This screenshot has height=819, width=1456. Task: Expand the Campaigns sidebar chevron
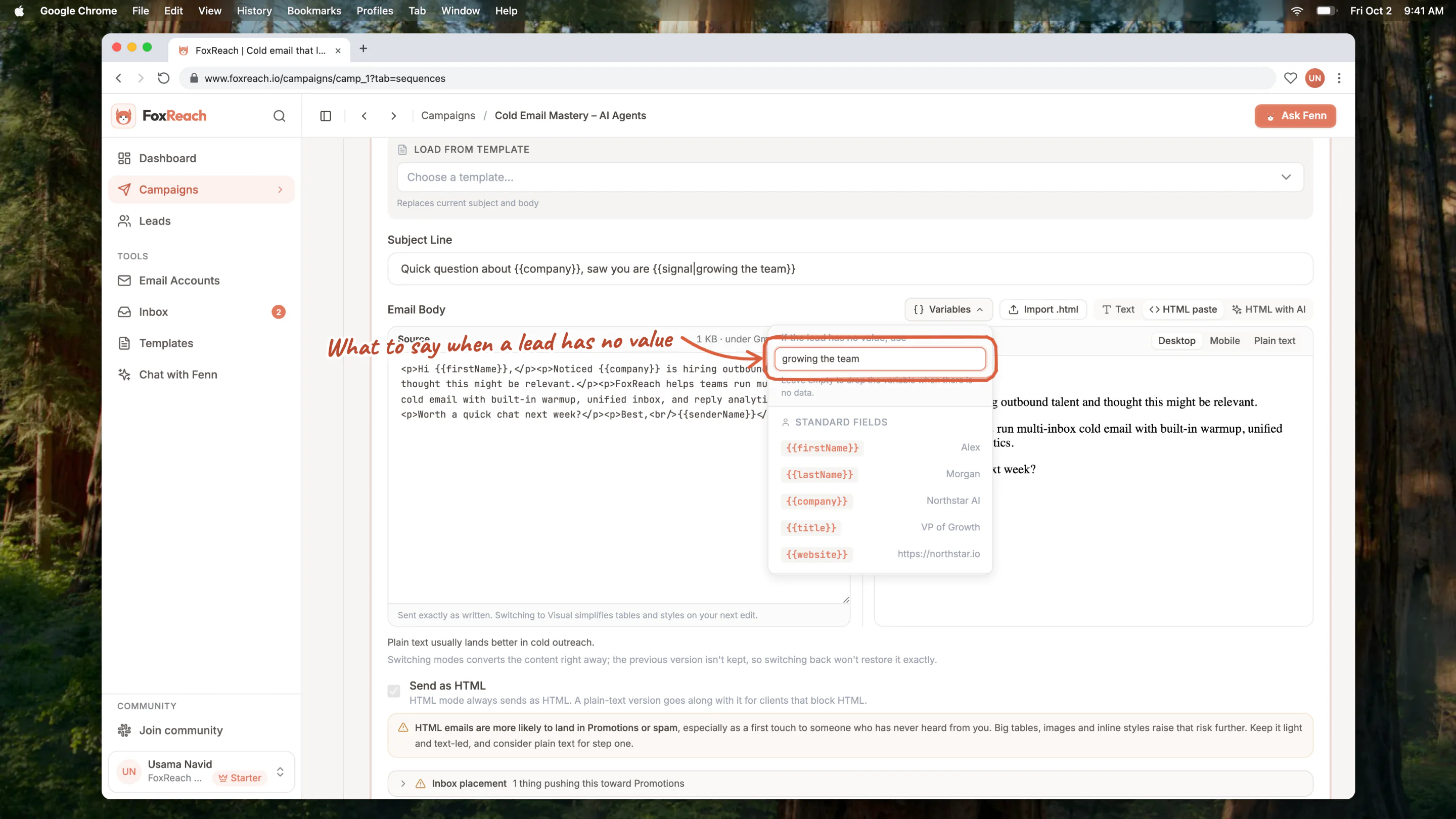point(280,190)
